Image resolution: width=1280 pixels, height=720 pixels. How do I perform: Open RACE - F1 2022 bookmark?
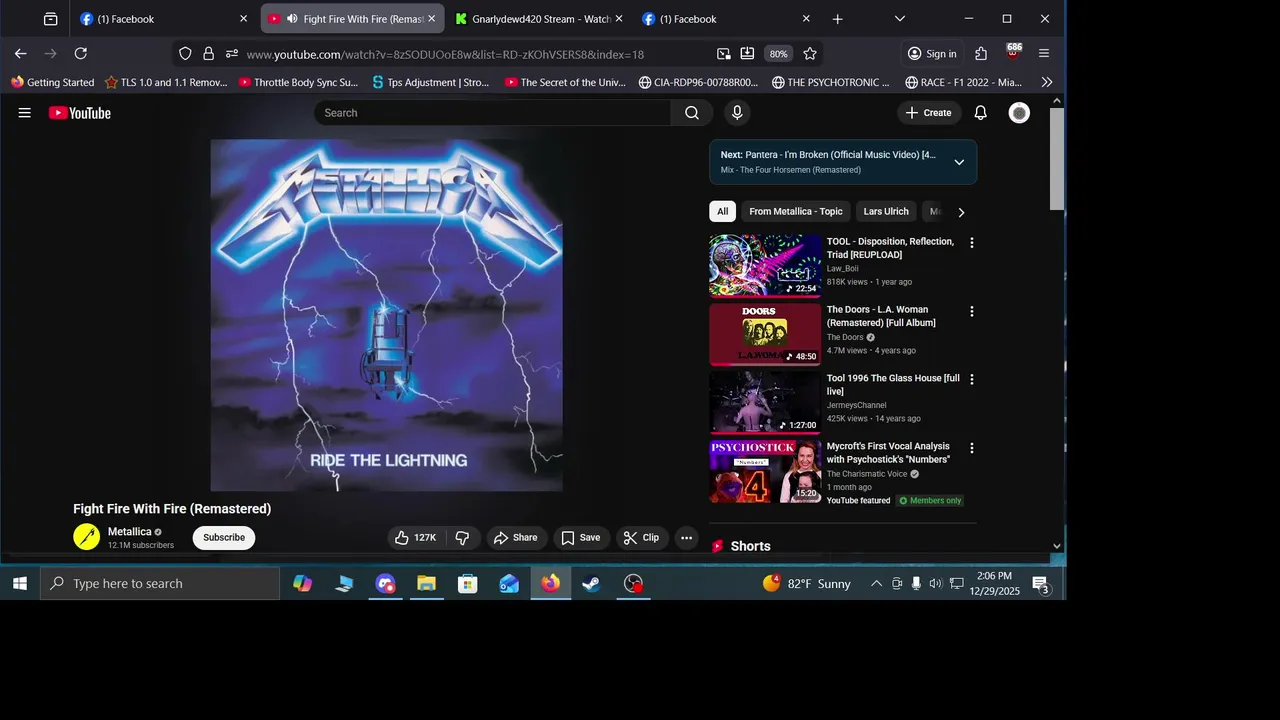(963, 82)
